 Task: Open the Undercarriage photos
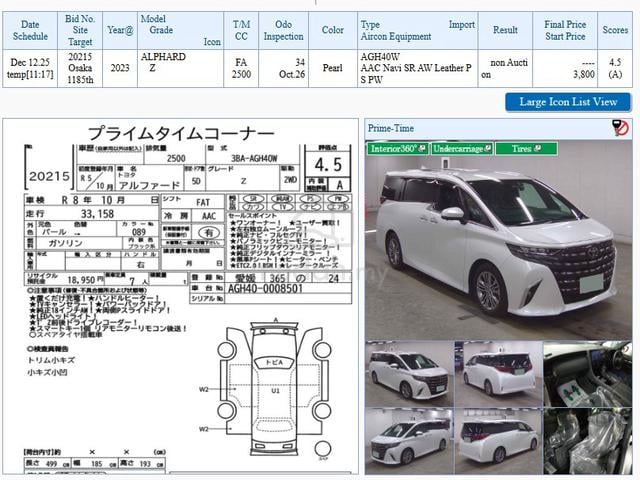(x=462, y=149)
